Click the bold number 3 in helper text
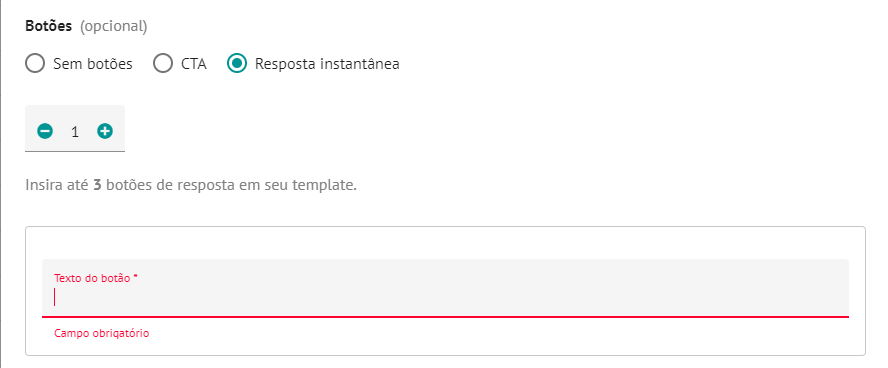The height and width of the screenshot is (368, 888). tap(97, 185)
